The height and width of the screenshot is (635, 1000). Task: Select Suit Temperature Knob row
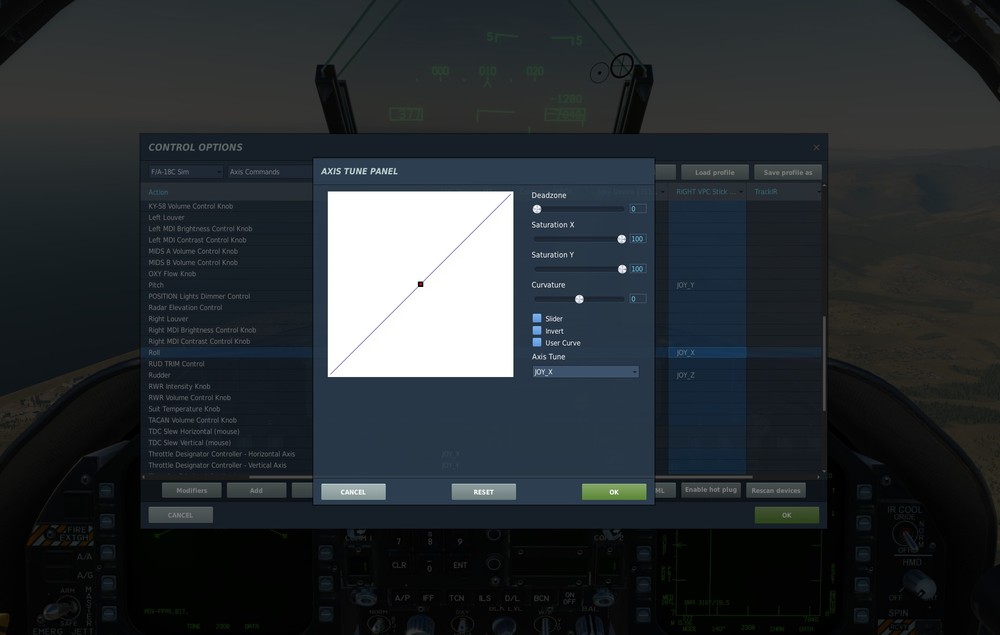click(226, 409)
